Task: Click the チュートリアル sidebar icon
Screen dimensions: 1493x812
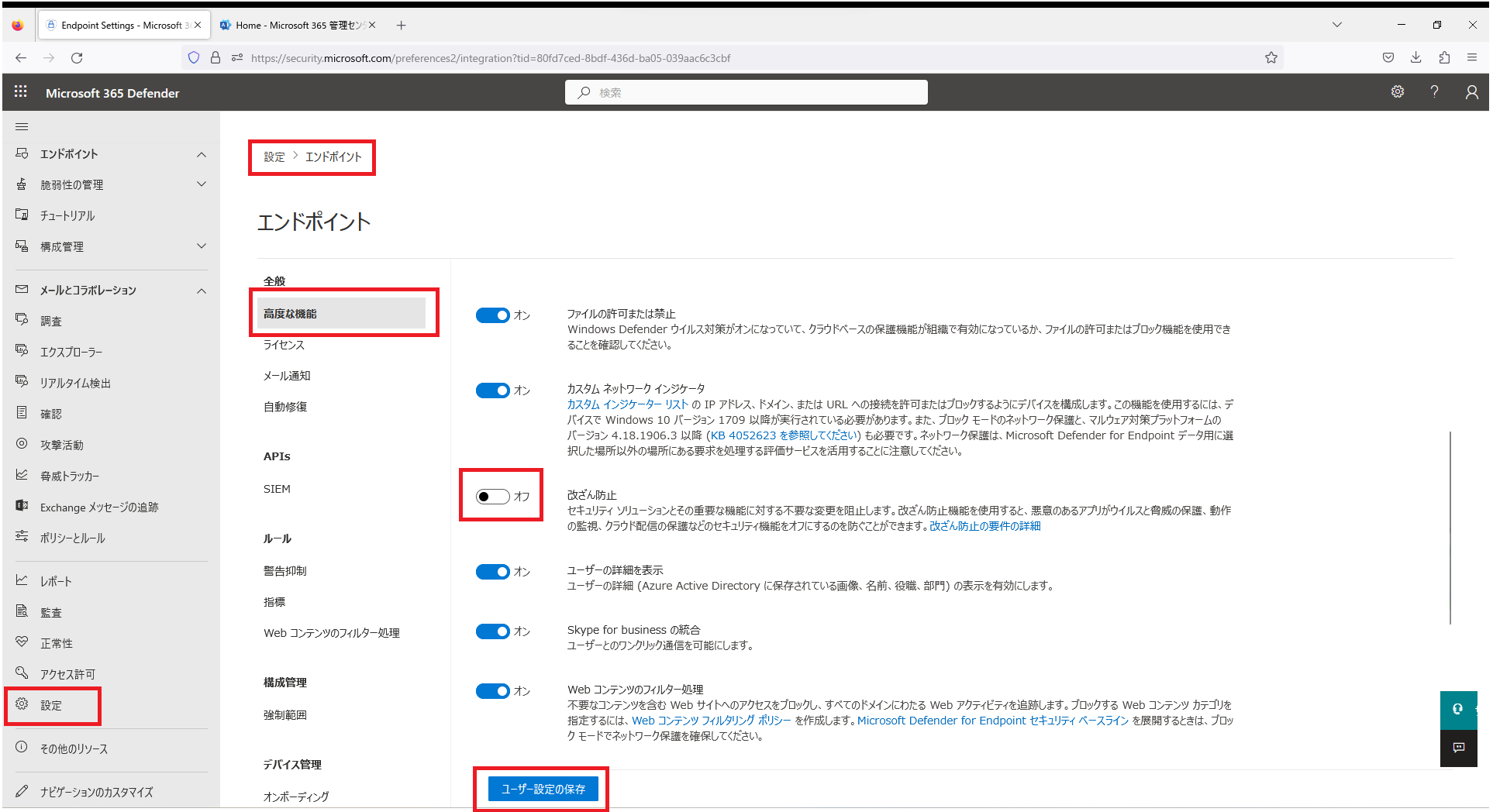Action: pos(22,215)
